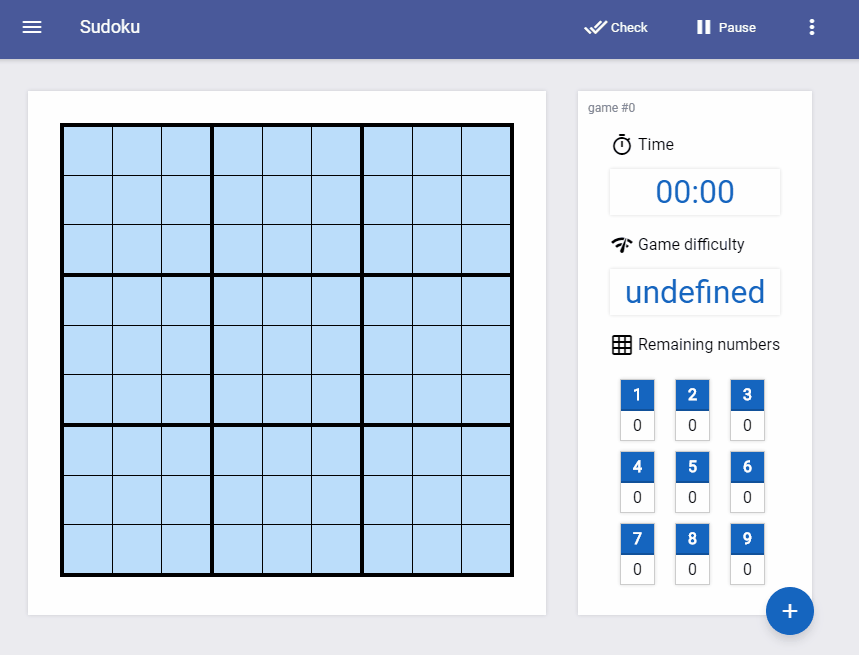Select number 1 in Remaining numbers
The width and height of the screenshot is (859, 655).
637,395
